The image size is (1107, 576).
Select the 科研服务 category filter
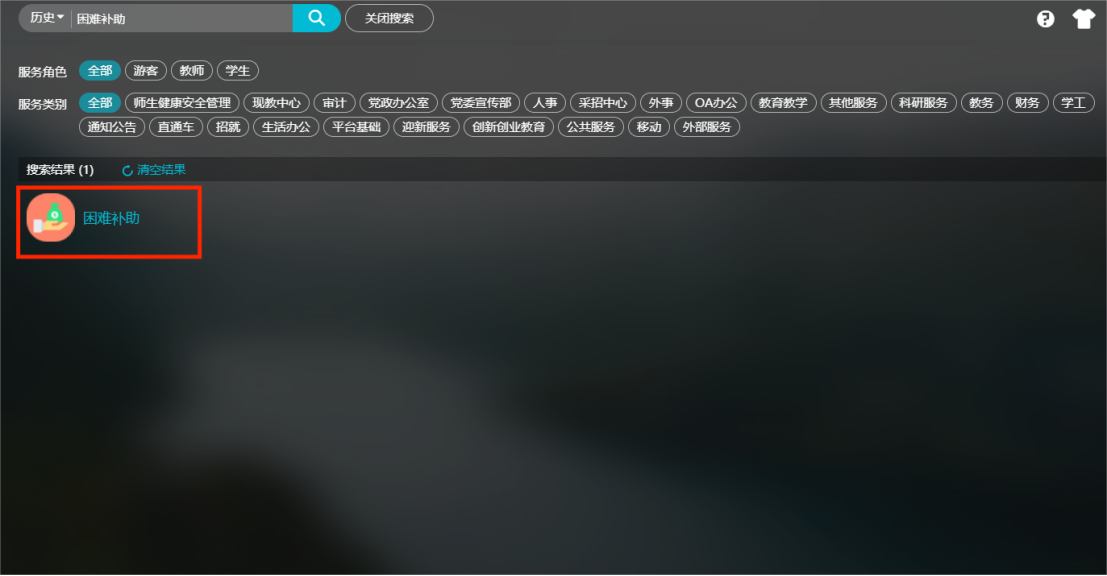pyautogui.click(x=922, y=103)
